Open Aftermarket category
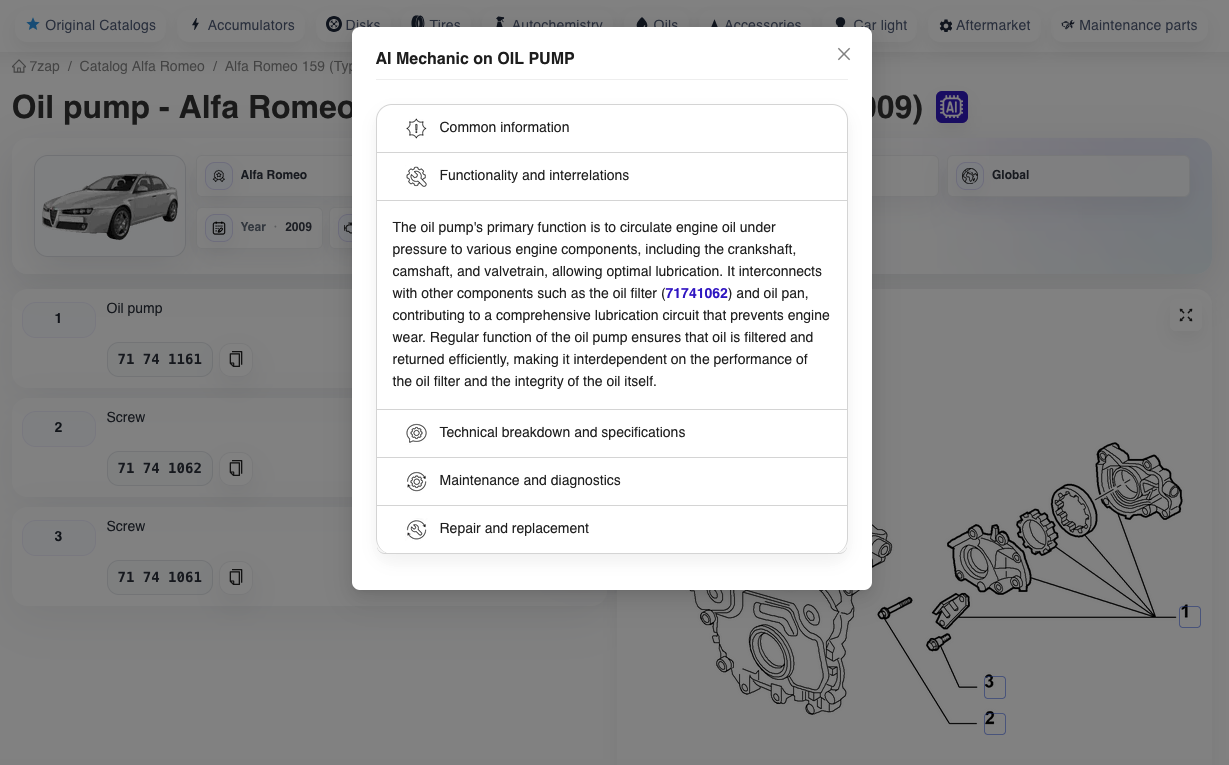 [x=985, y=25]
